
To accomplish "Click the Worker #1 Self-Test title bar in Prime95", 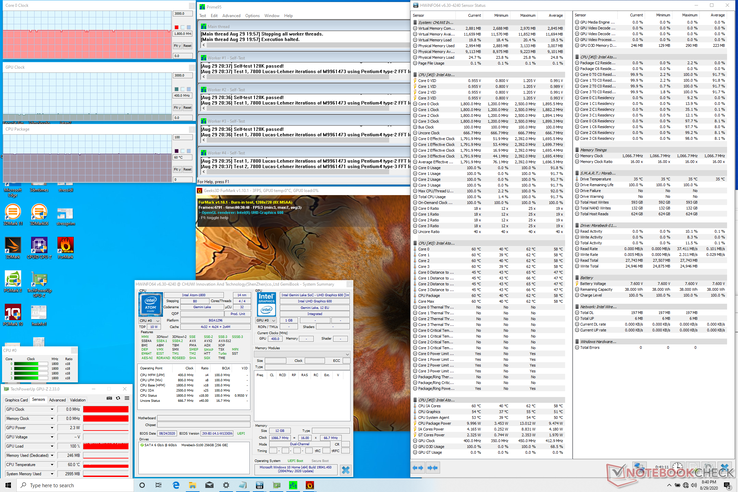I will click(305, 58).
